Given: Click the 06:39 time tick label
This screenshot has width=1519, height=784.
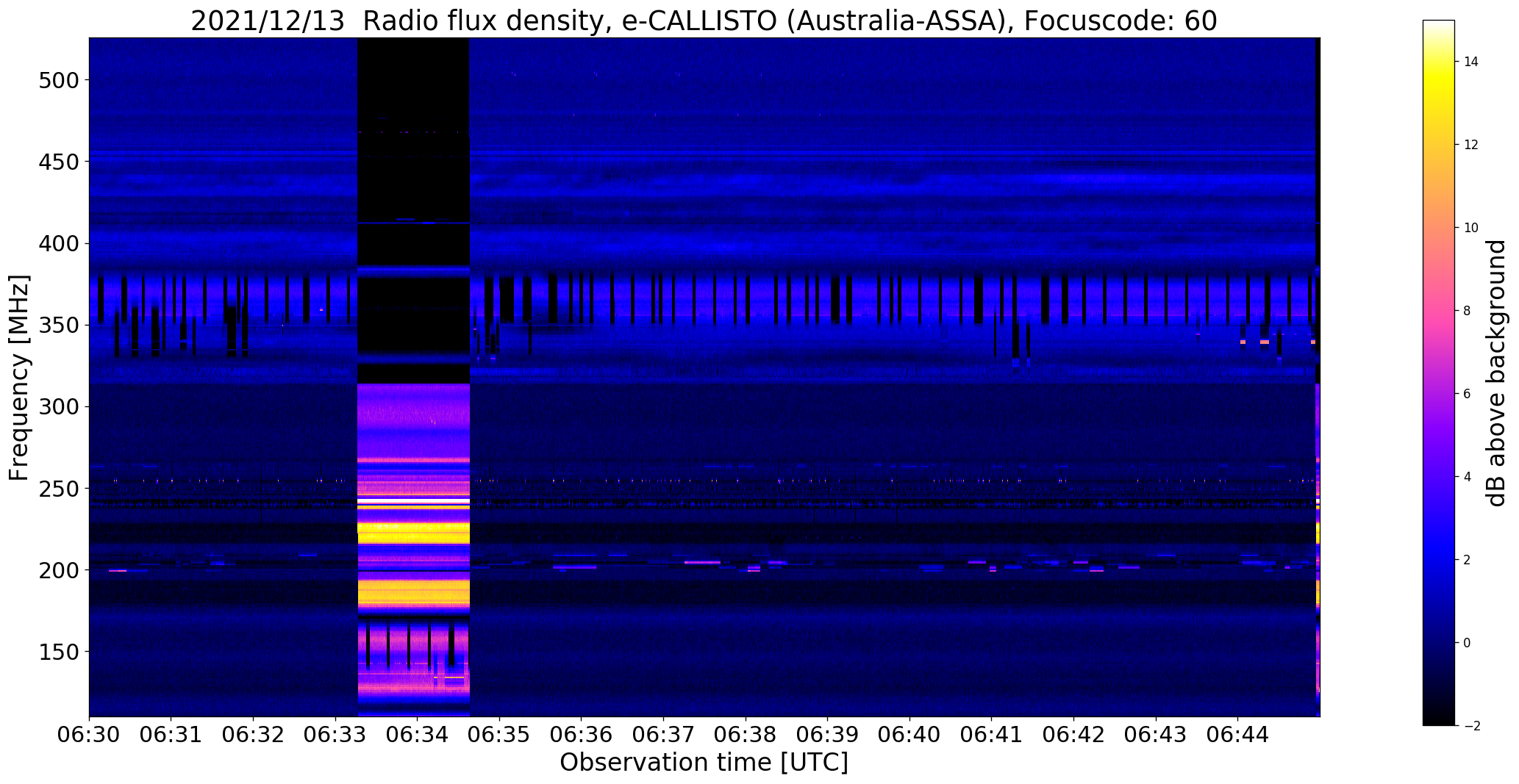Looking at the screenshot, I should [828, 735].
